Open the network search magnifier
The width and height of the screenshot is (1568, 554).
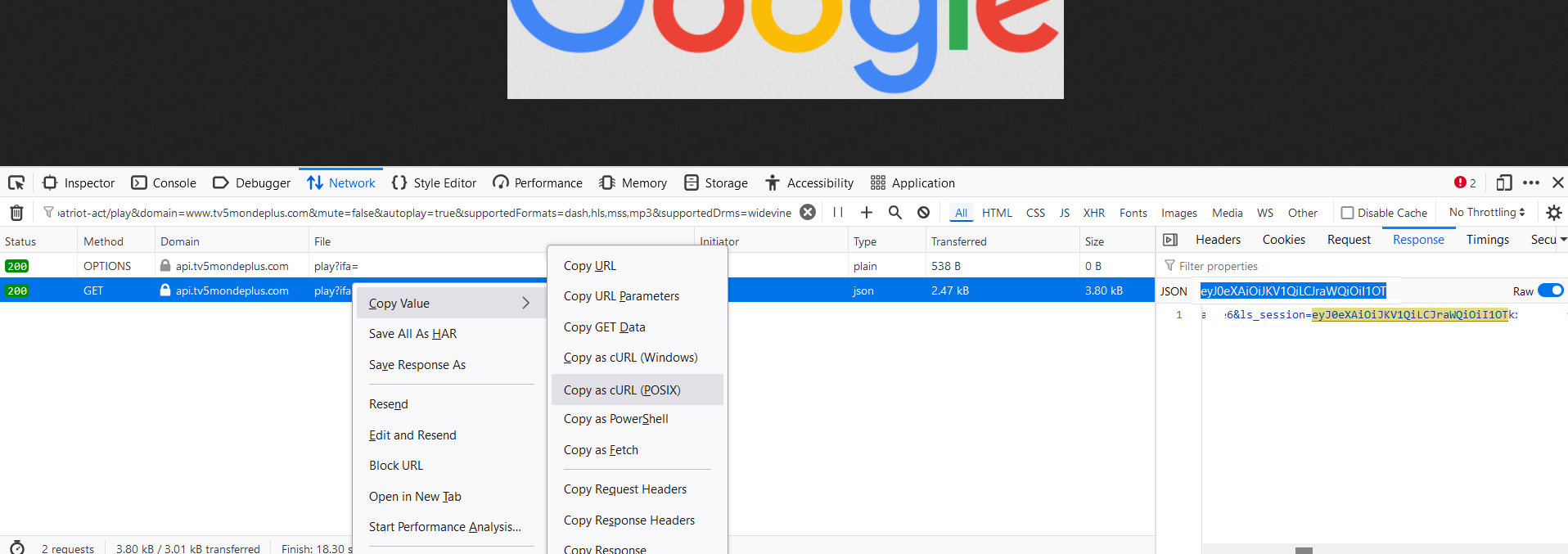(x=895, y=212)
